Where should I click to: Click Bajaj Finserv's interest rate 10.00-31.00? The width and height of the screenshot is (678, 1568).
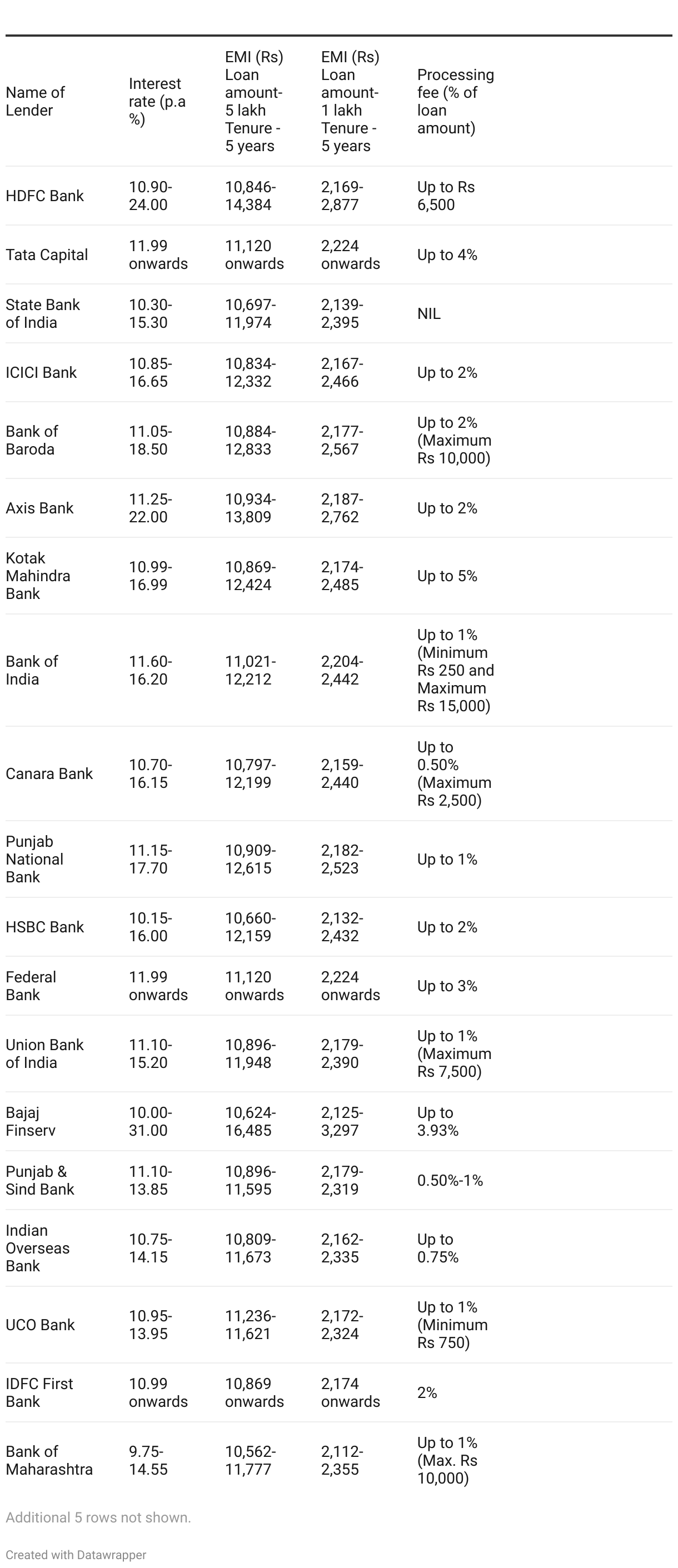coord(151,1121)
